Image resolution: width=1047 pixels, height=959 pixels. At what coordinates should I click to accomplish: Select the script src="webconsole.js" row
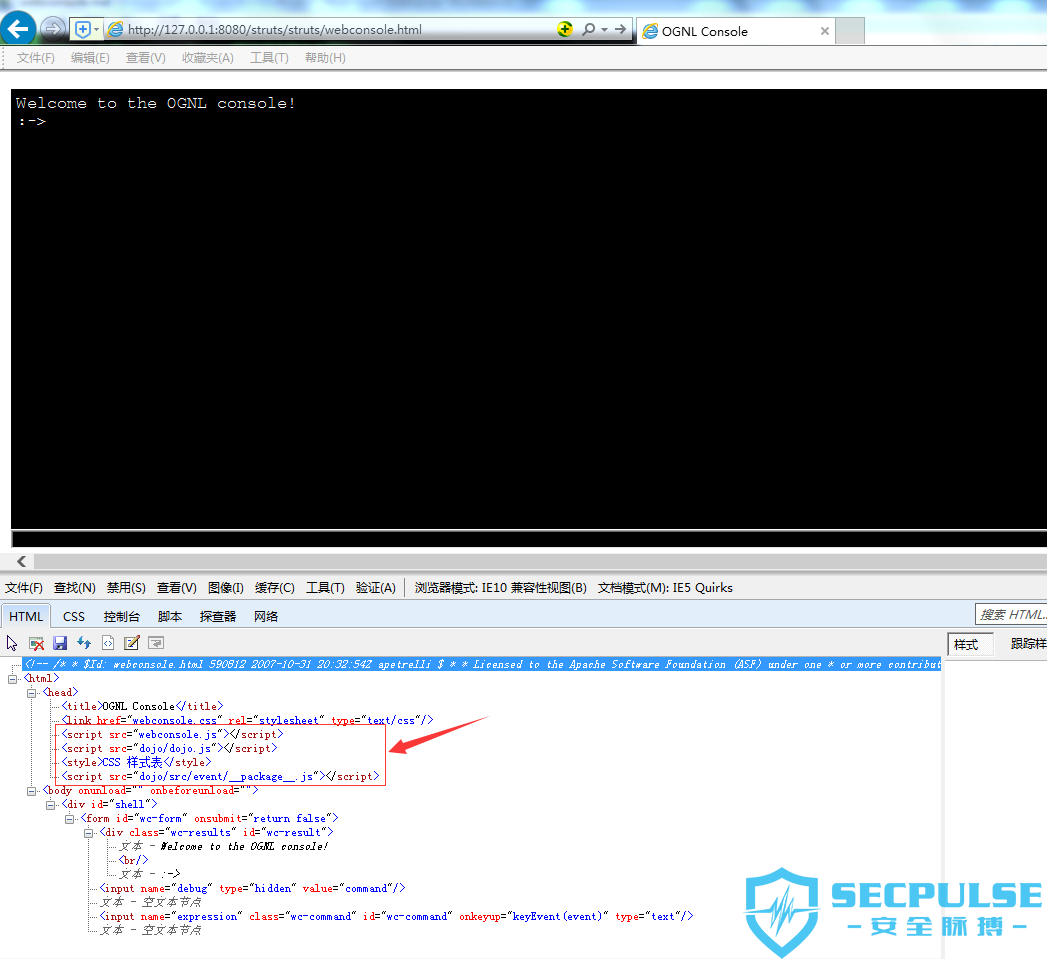(x=172, y=735)
